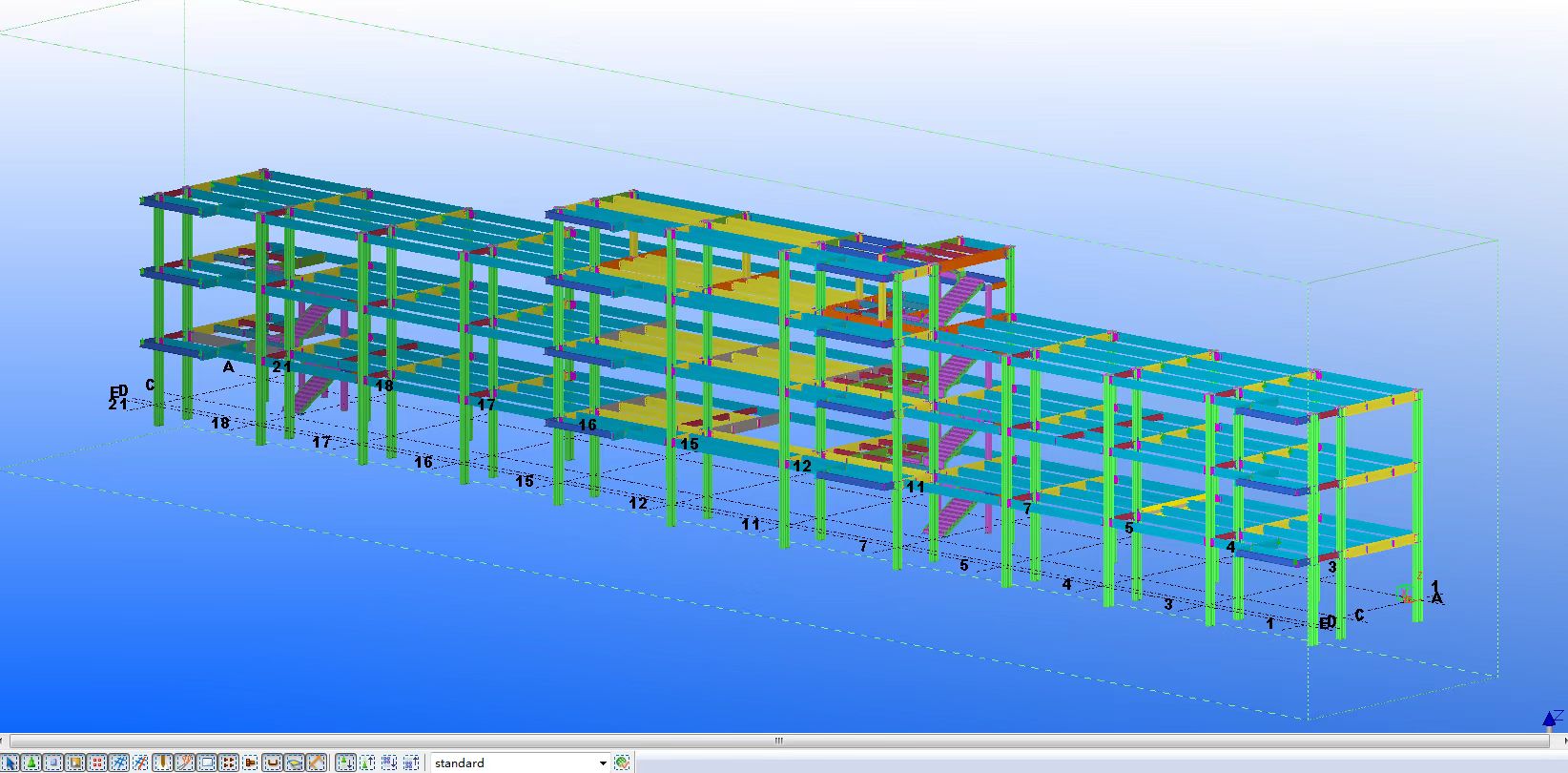Toggle the Select grid switch
The width and height of the screenshot is (1568, 773).
(x=119, y=763)
